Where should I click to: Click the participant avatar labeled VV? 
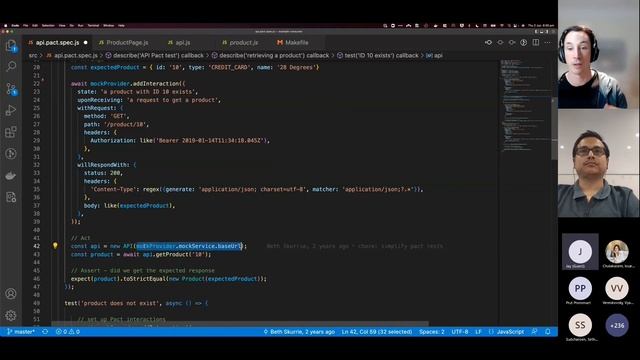(617, 288)
